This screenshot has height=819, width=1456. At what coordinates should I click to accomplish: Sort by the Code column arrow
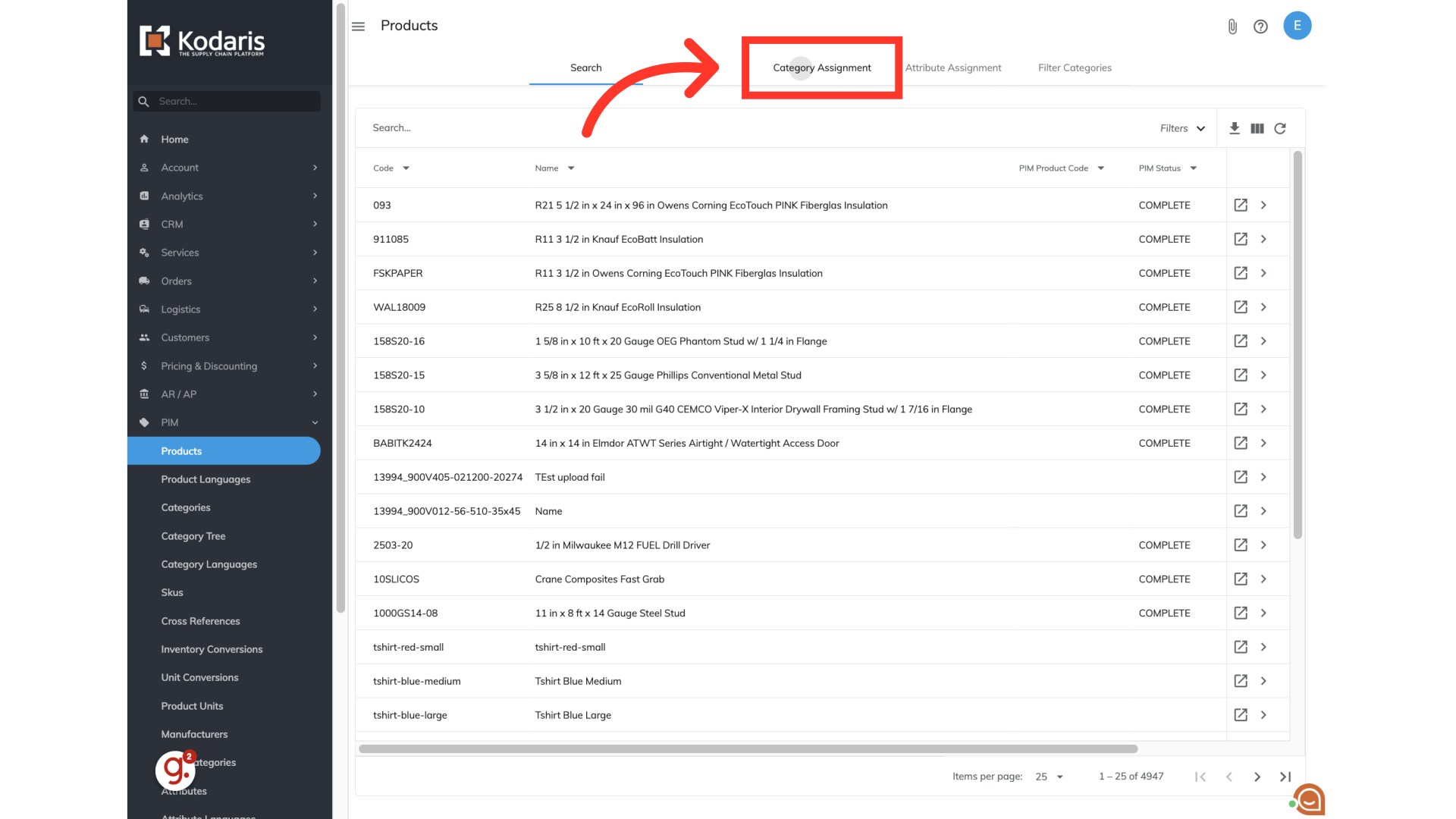(x=406, y=168)
